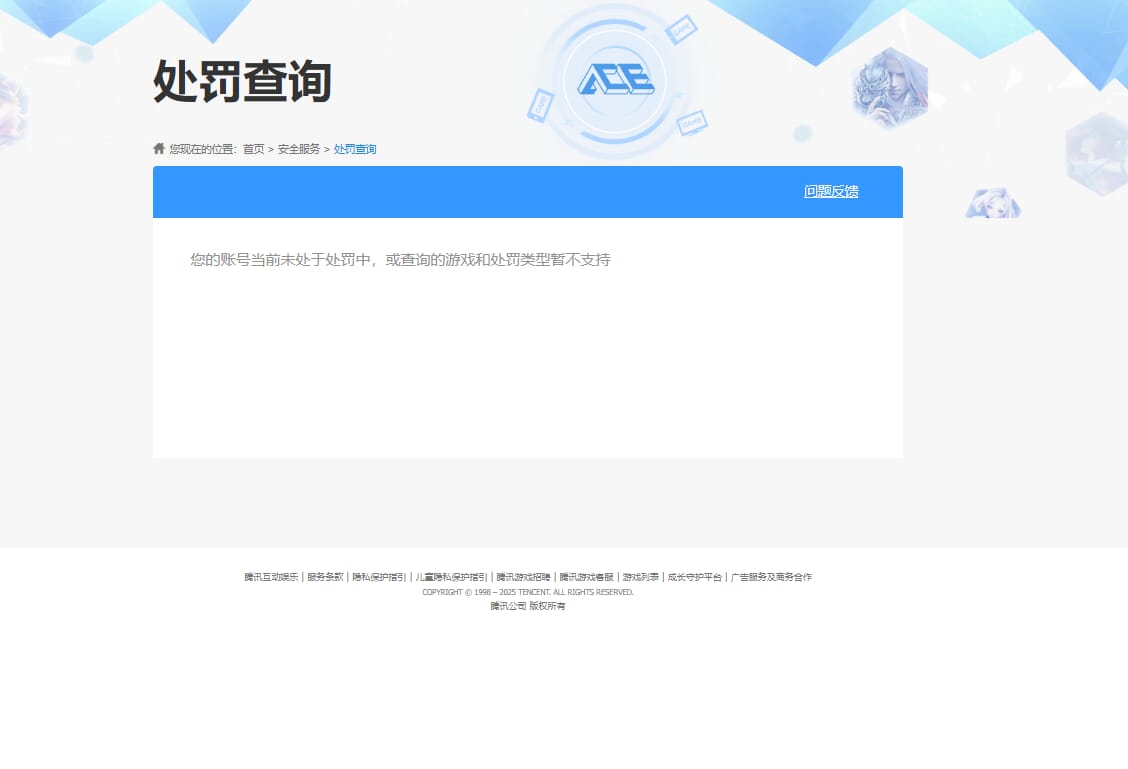Click the 处罚查询 page heading

[x=242, y=81]
